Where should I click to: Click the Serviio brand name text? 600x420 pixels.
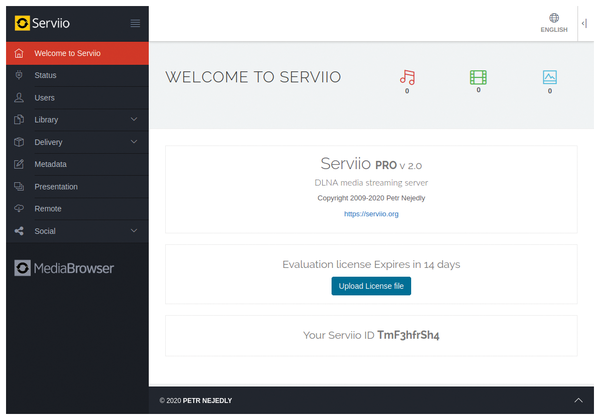pos(51,23)
